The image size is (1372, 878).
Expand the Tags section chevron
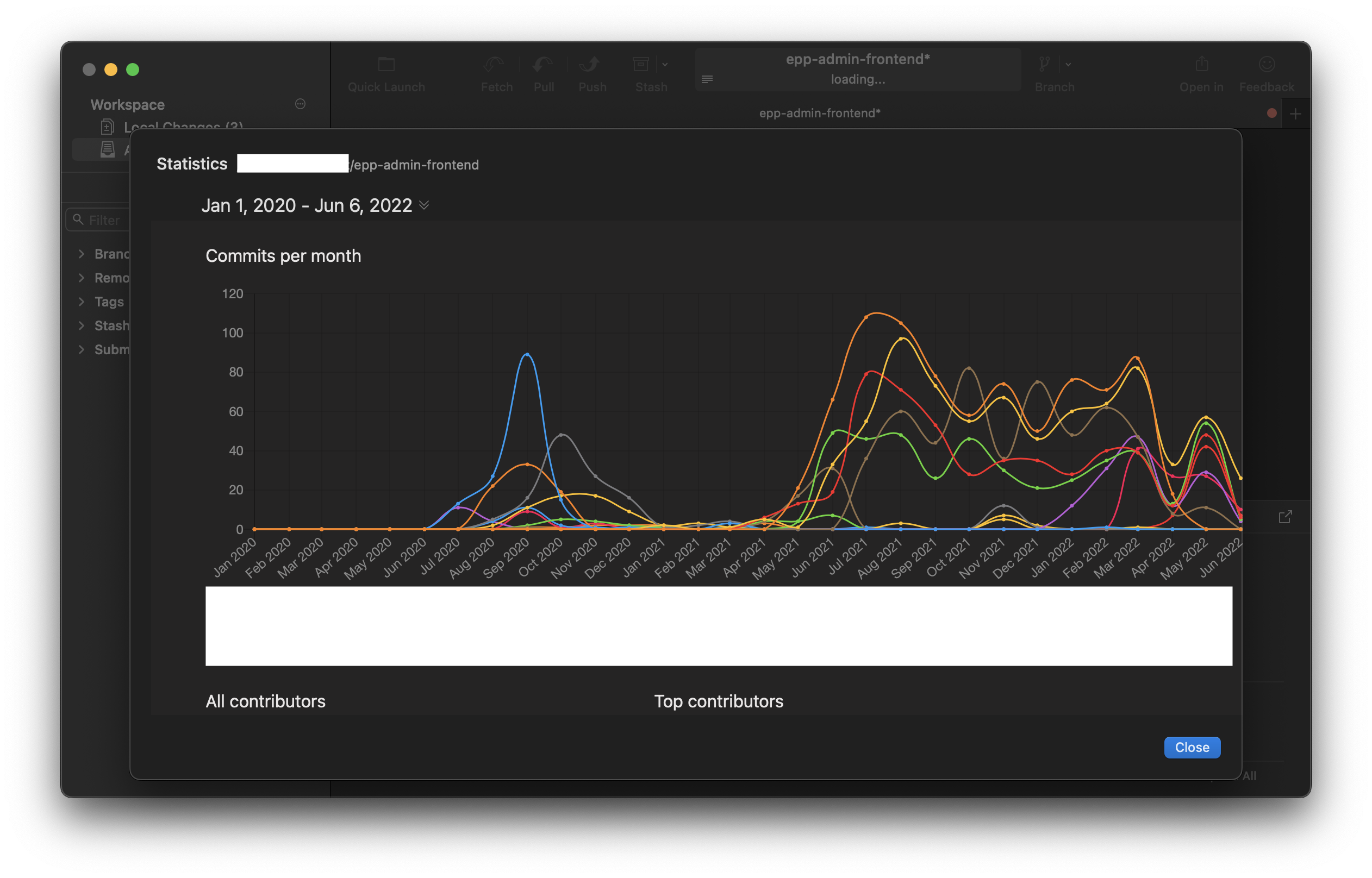81,302
